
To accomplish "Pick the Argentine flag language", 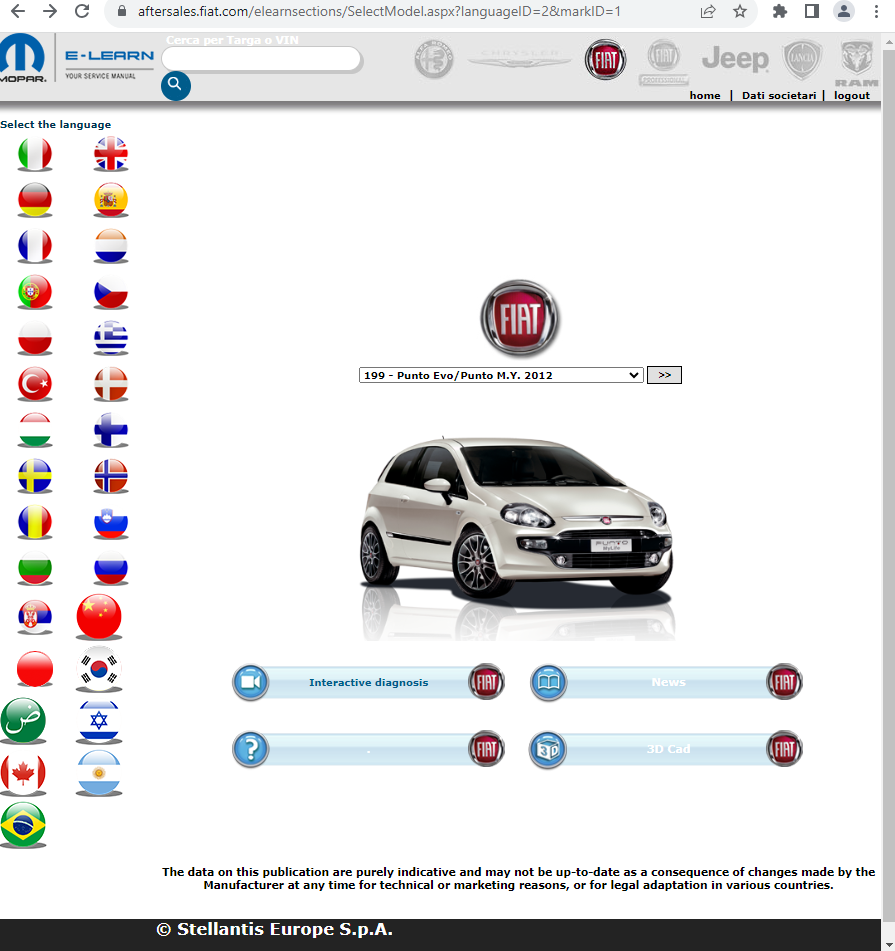I will coord(99,773).
